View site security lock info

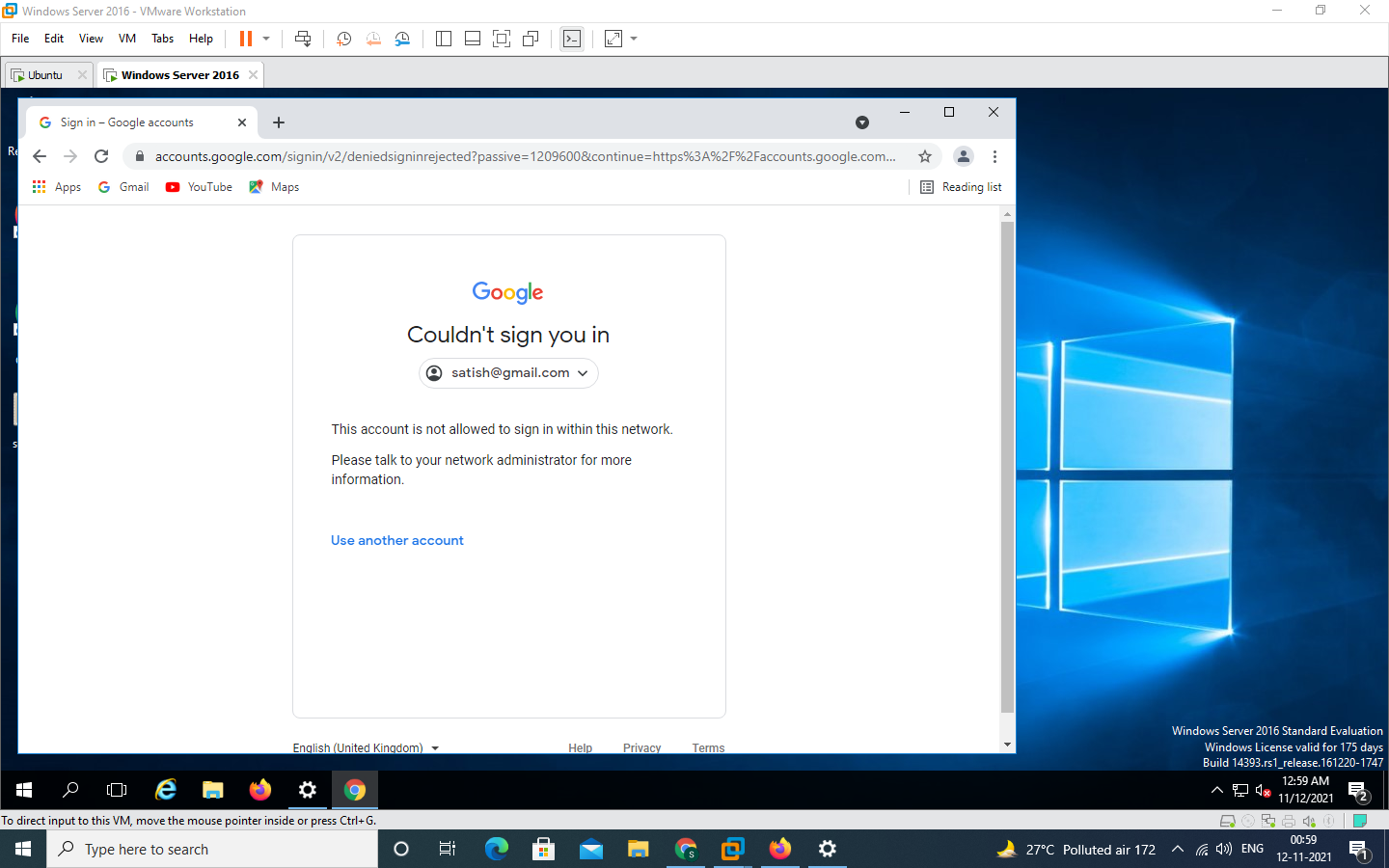[140, 156]
